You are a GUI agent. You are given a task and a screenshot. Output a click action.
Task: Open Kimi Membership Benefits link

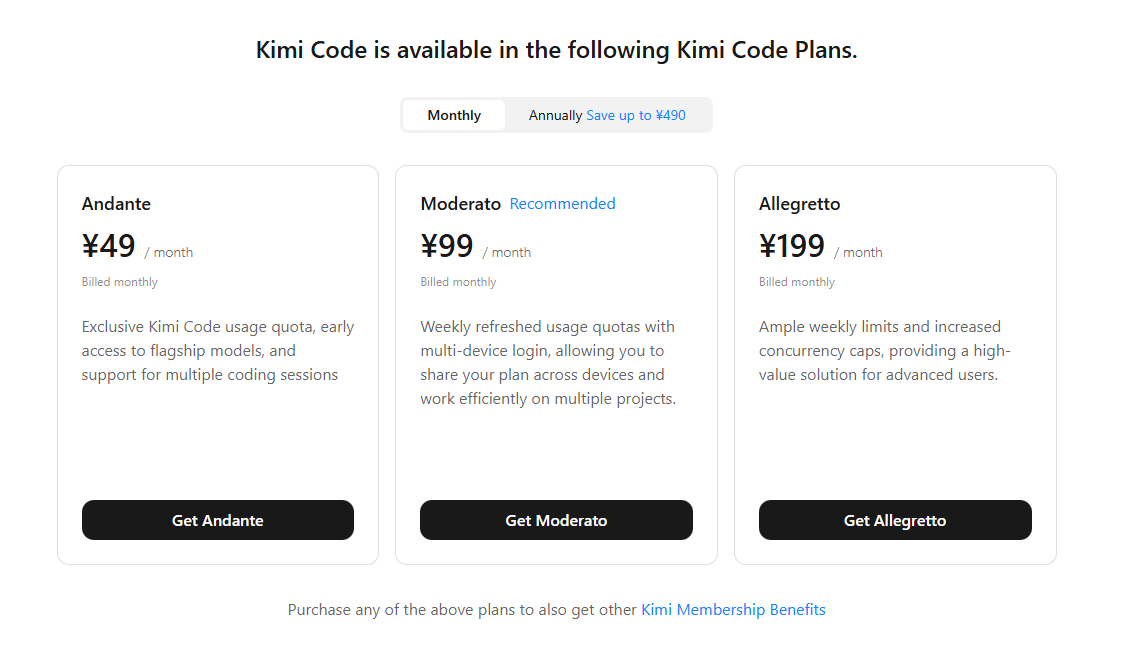(733, 610)
